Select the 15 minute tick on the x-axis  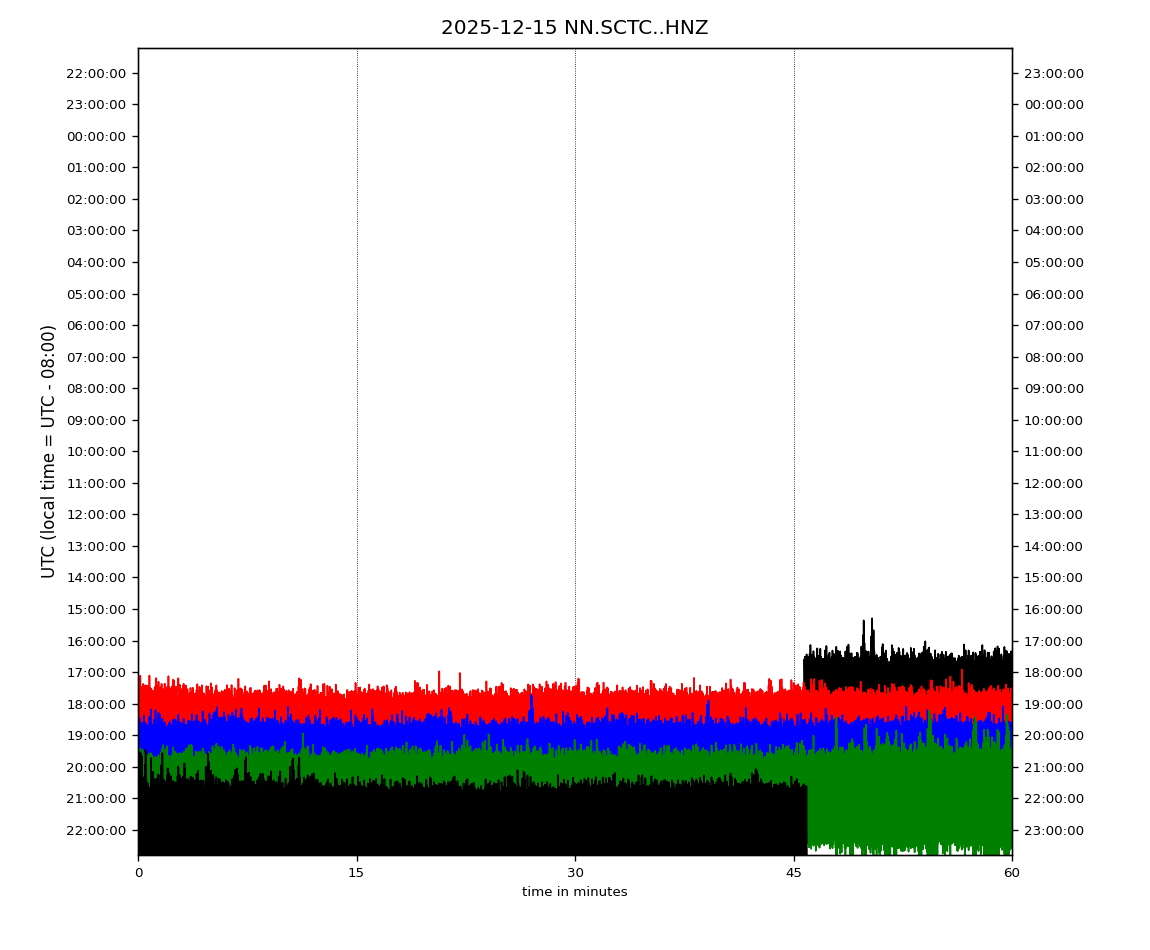coord(356,873)
